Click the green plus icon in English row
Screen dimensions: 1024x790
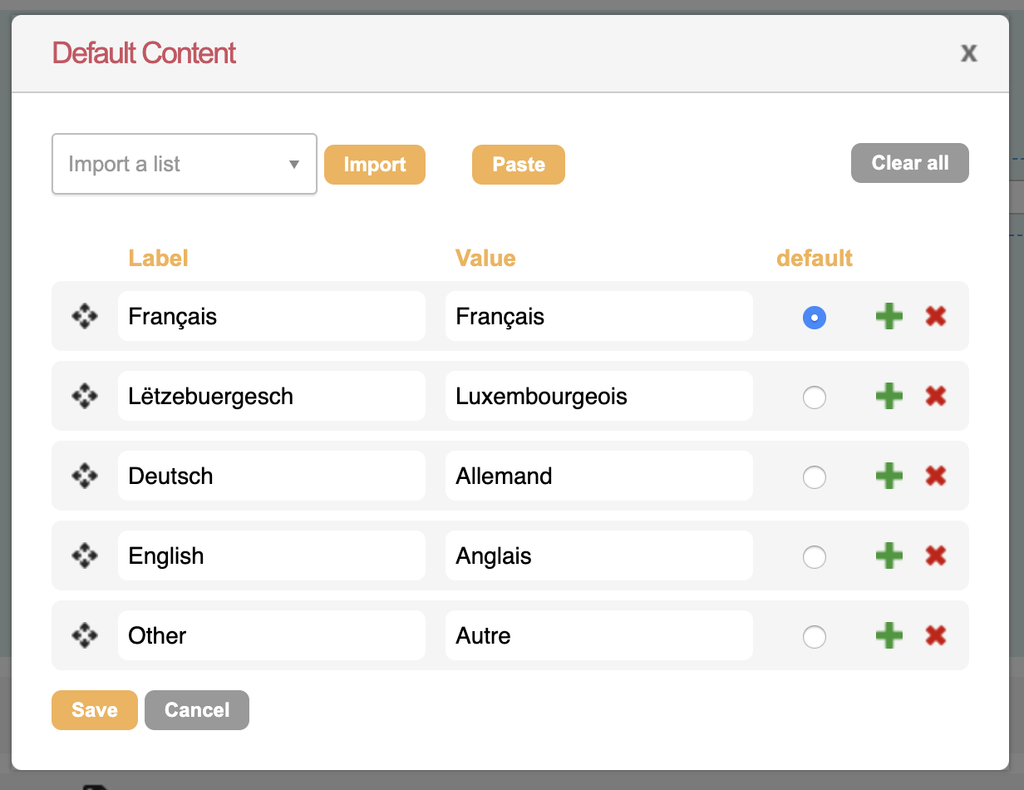click(x=889, y=556)
